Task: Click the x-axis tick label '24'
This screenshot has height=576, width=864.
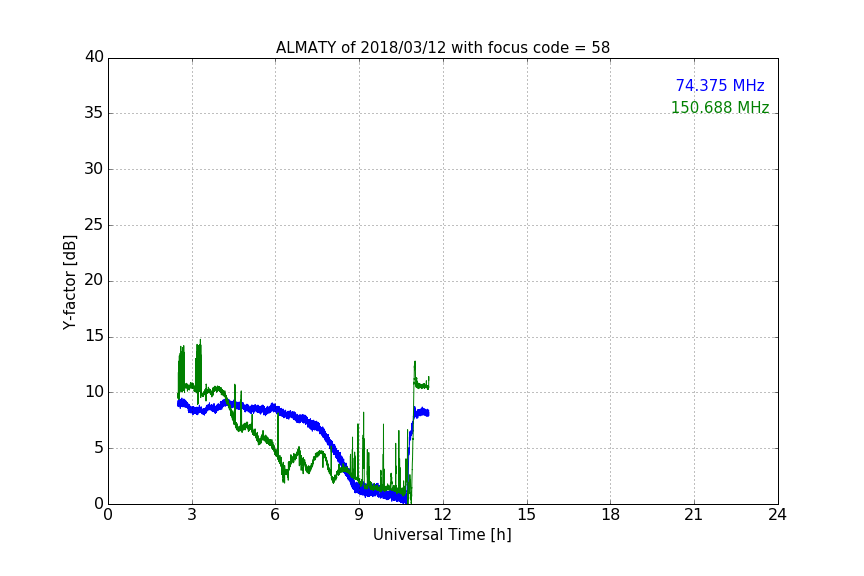Action: click(x=777, y=515)
